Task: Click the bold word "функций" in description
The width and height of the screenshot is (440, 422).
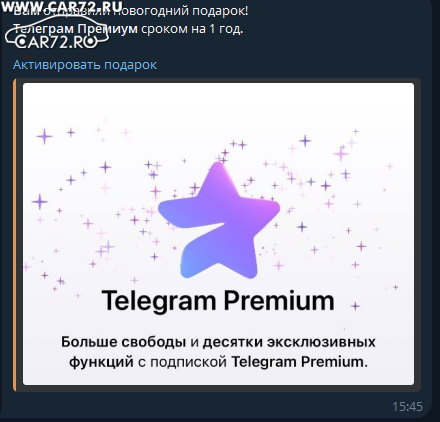Action: (101, 362)
